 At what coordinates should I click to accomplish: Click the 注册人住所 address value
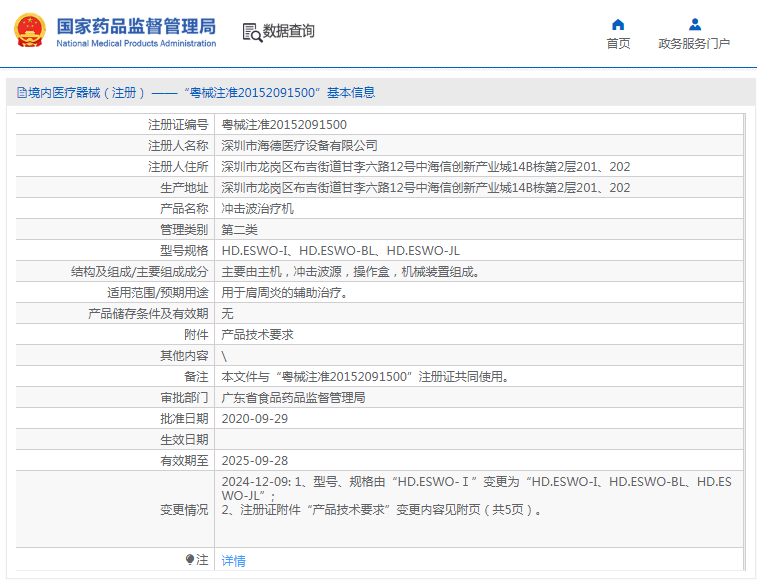[x=426, y=167]
